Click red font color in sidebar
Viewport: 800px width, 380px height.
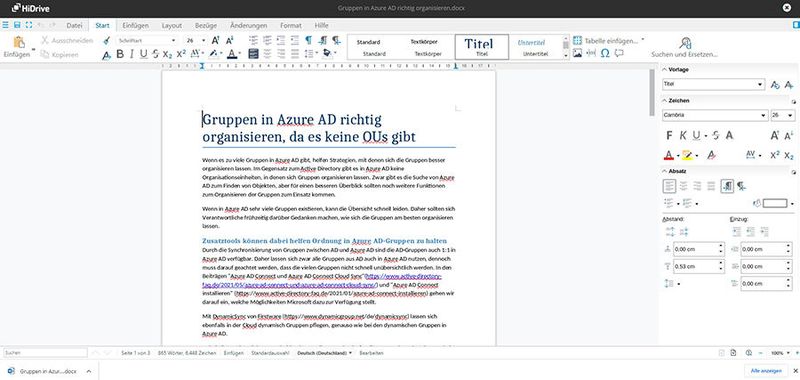pos(669,155)
